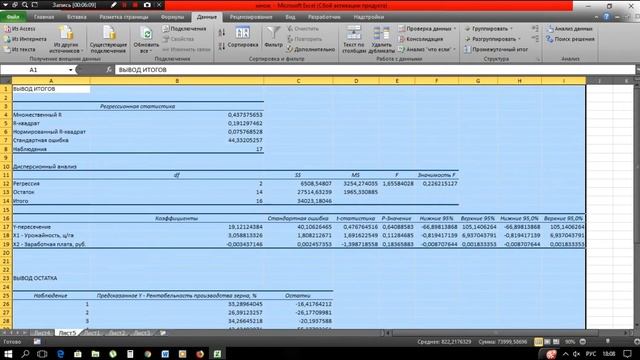Screen dimensions: 640x360
Task: Select cell 'ВЫВОД ОСТАТКА'
Action: coord(51,278)
